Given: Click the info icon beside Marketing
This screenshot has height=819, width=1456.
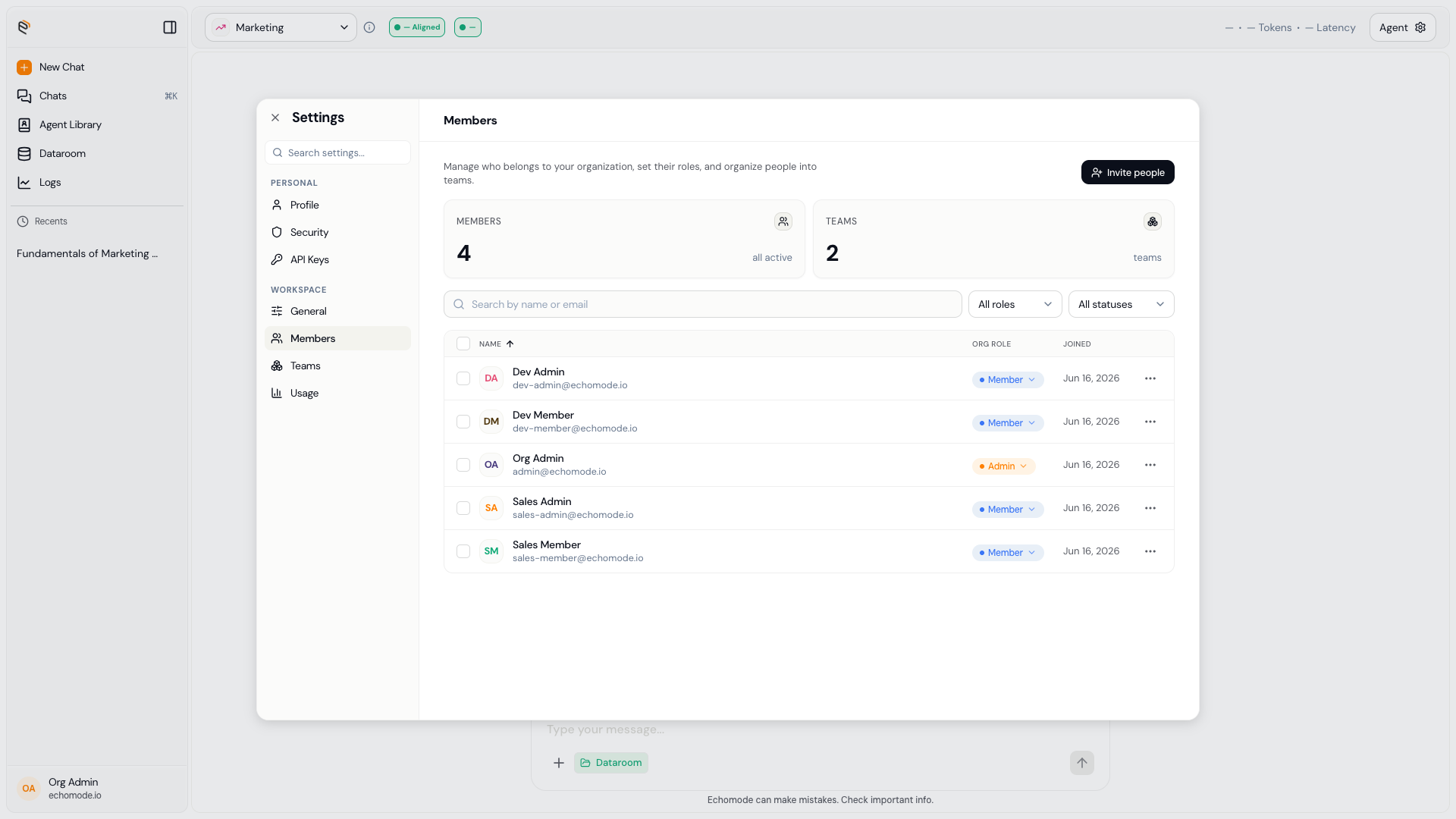Looking at the screenshot, I should (x=369, y=27).
